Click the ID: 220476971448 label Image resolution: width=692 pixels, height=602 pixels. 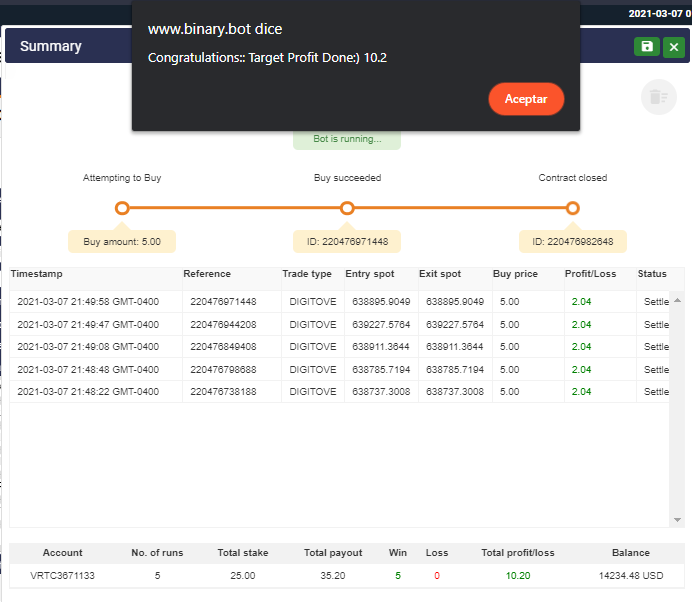click(347, 241)
